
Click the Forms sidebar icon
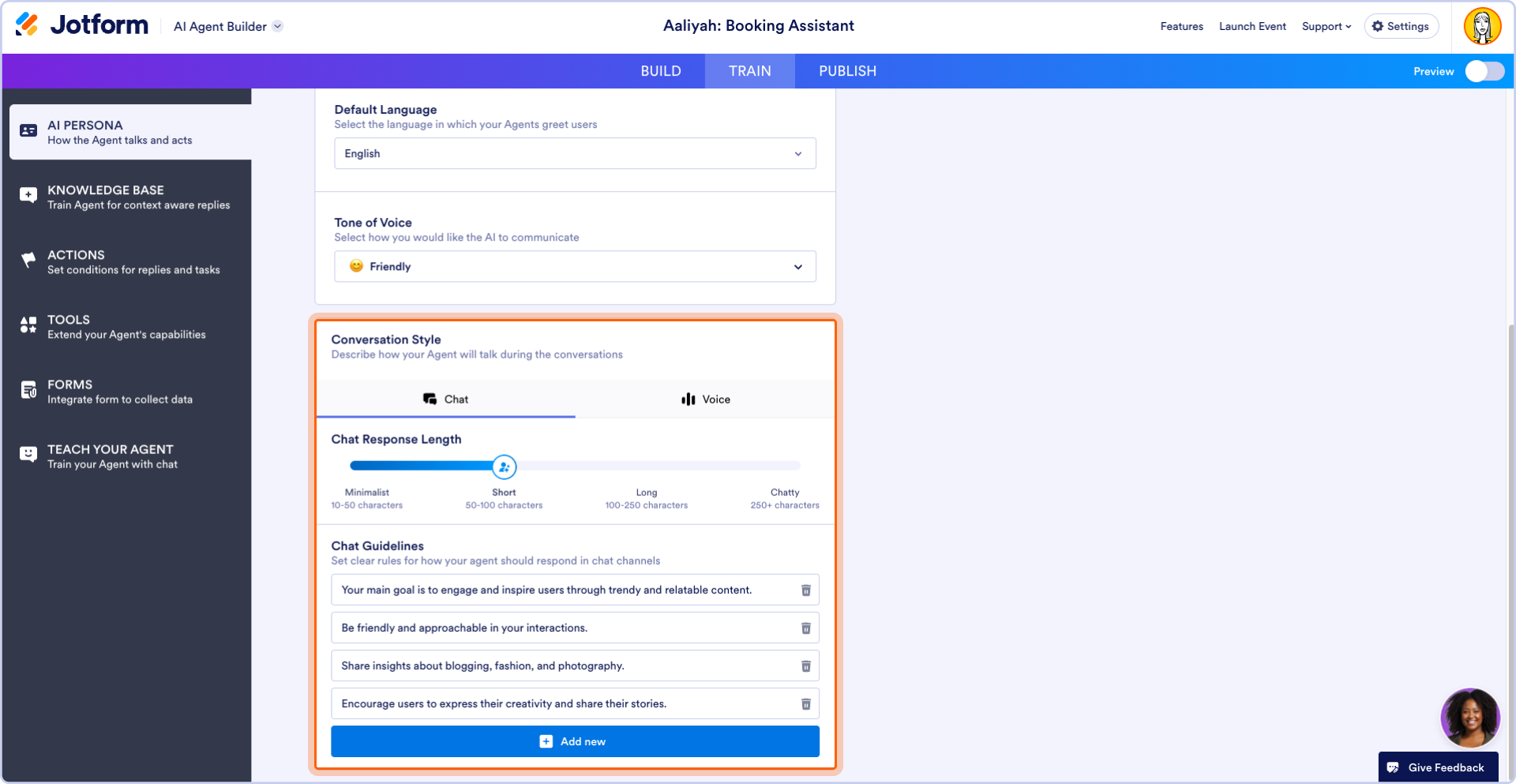pyautogui.click(x=28, y=390)
